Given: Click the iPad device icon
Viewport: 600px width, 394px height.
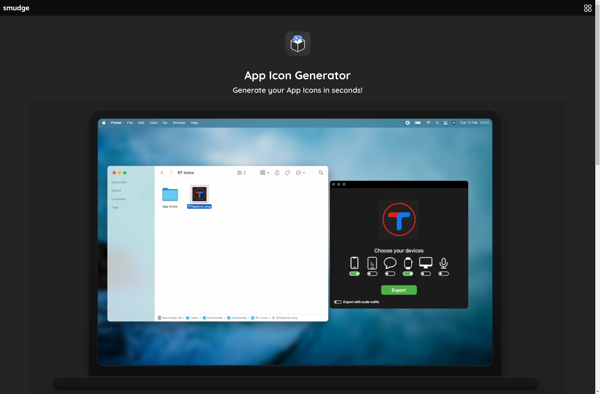Looking at the screenshot, I should pyautogui.click(x=372, y=263).
